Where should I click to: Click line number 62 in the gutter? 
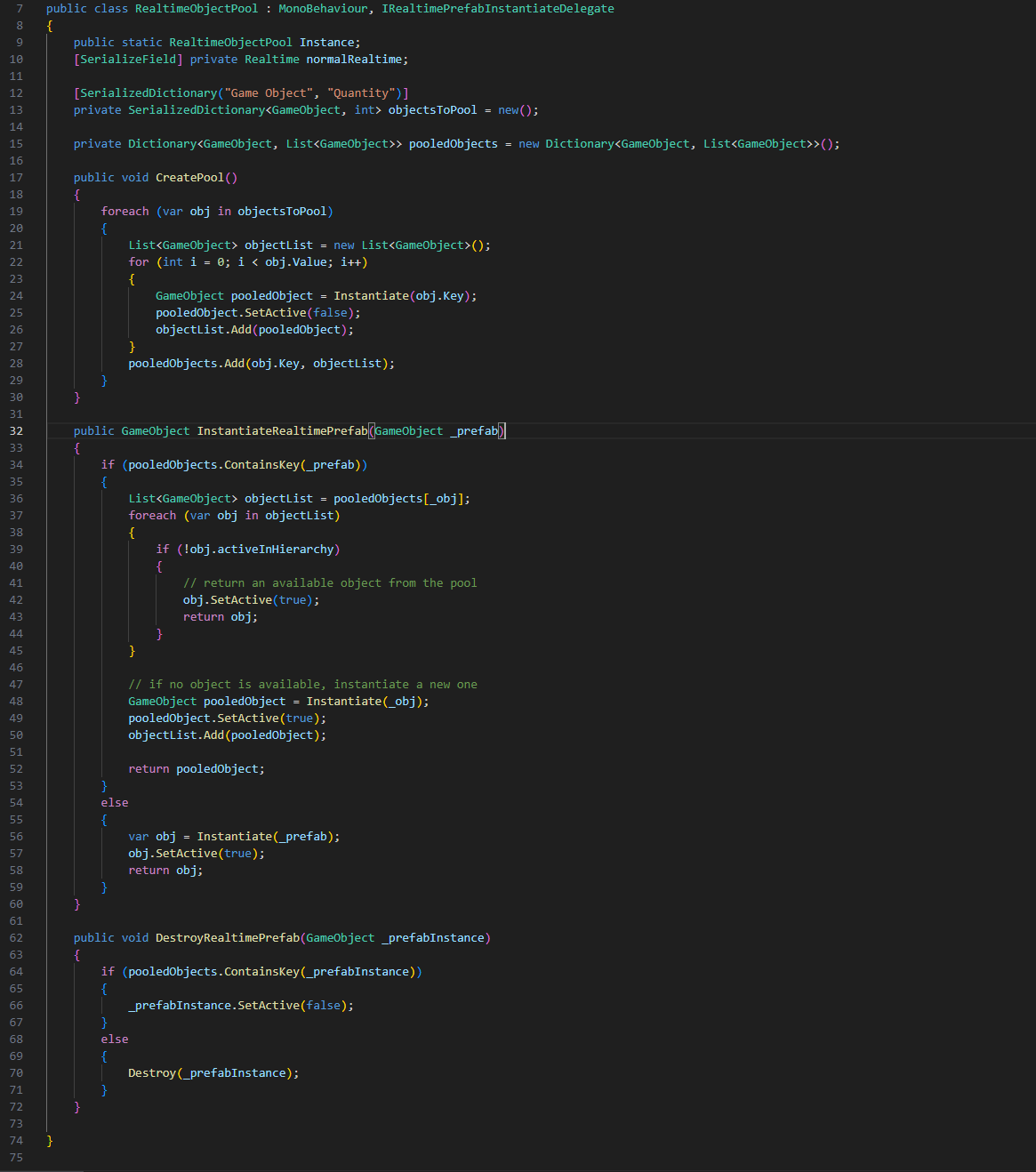pos(16,938)
